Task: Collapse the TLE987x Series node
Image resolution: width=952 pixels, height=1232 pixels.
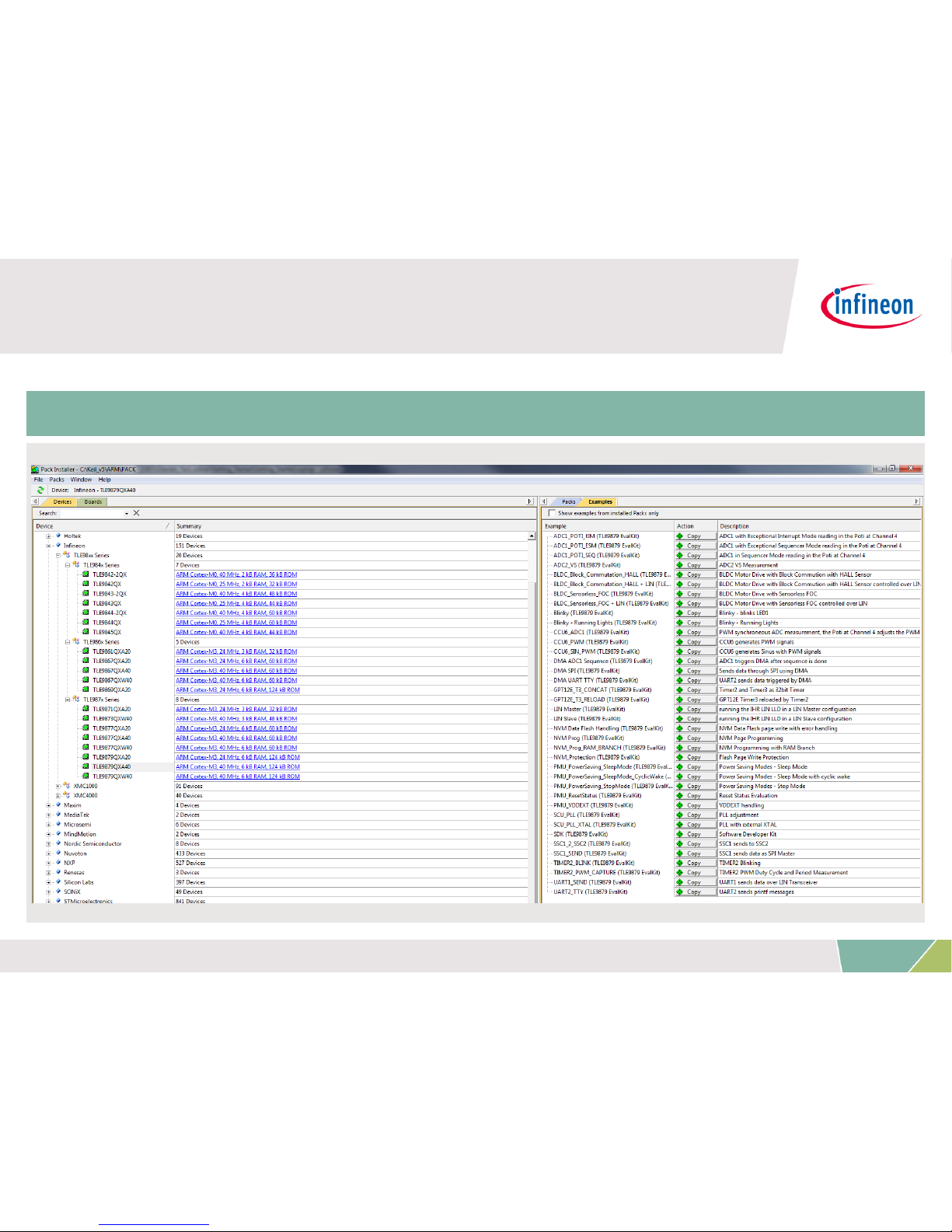Action: point(68,700)
